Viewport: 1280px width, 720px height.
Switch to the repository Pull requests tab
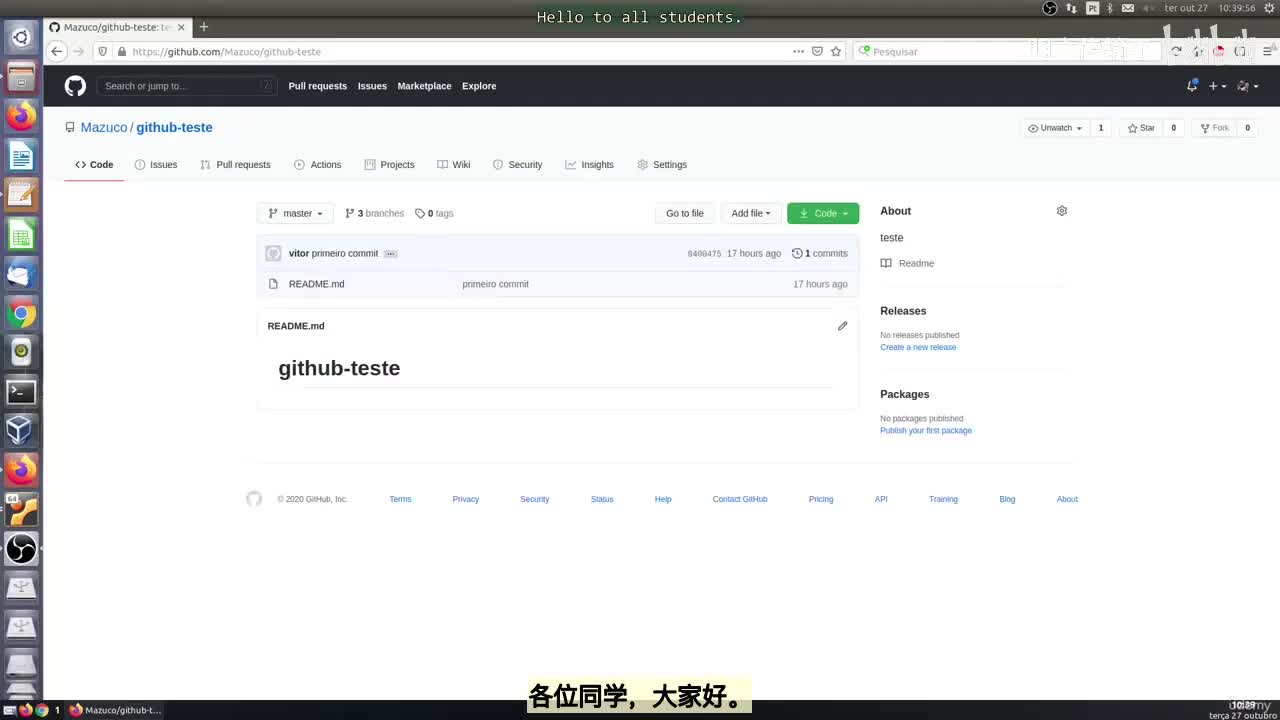click(235, 165)
